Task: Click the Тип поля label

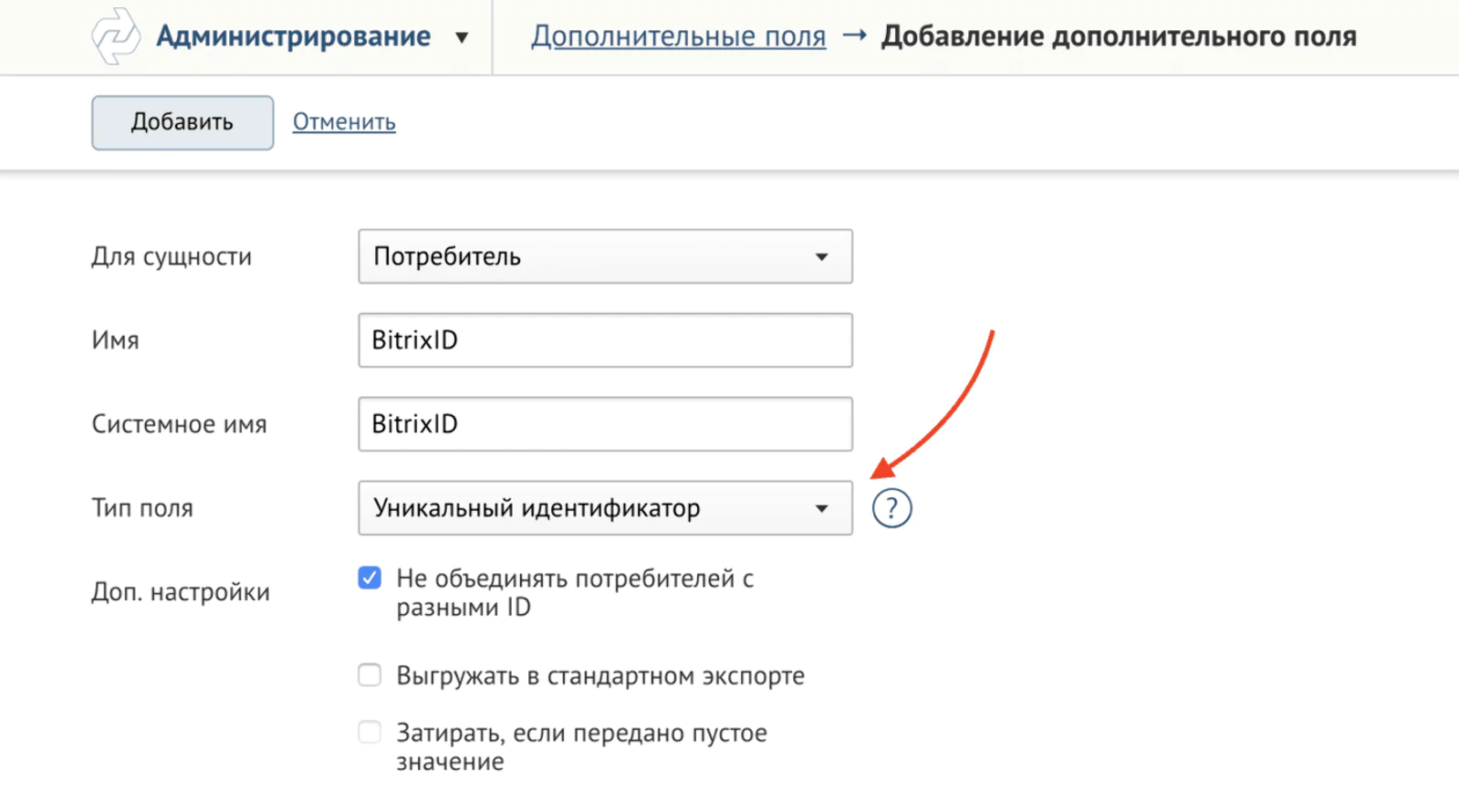Action: (142, 508)
